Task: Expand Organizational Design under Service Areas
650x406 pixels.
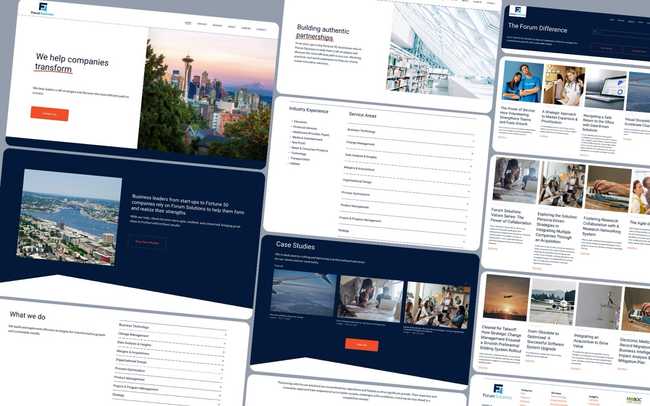Action: pyautogui.click(x=406, y=182)
